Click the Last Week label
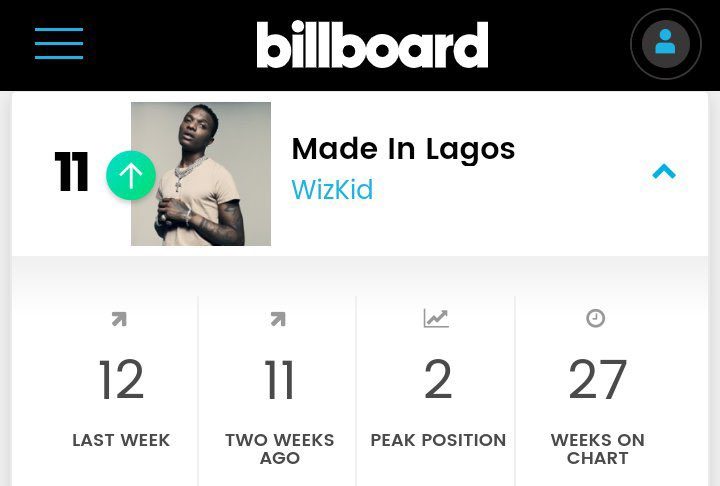The height and width of the screenshot is (486, 720). 121,440
